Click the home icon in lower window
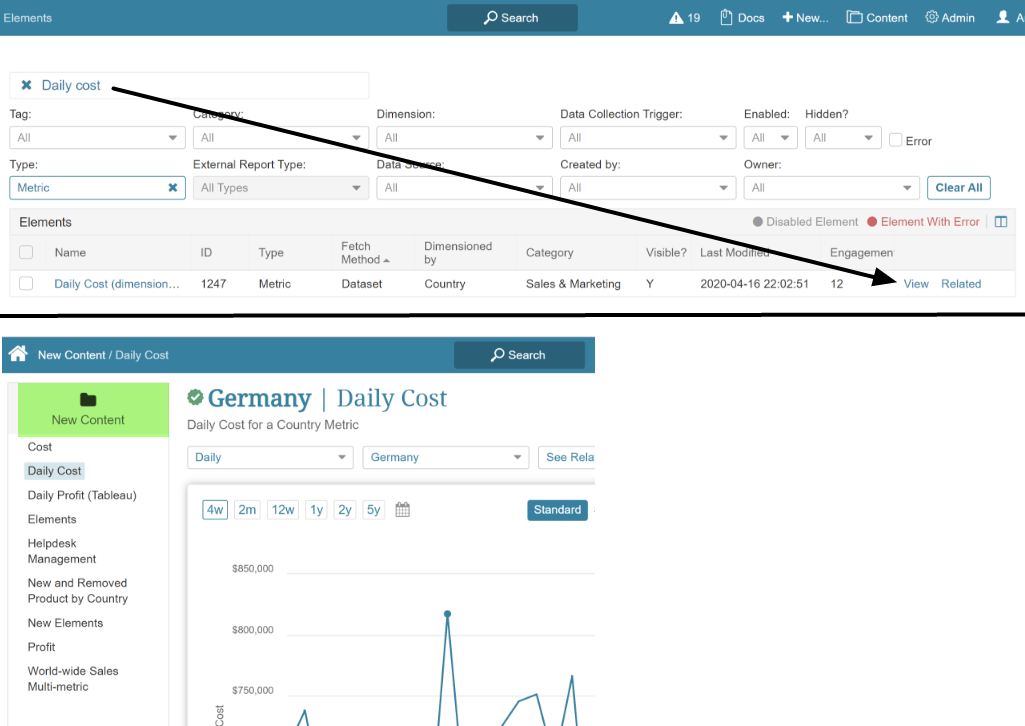Screen dimensions: 1025x726 [x=18, y=354]
